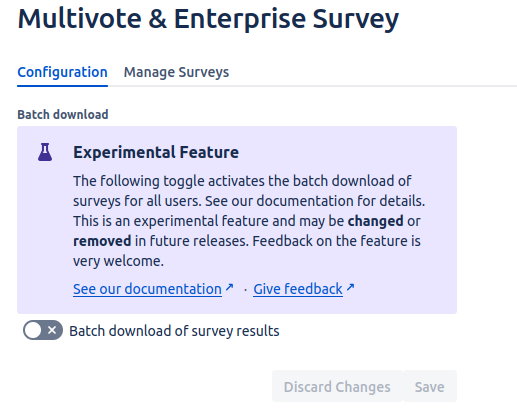
Task: Click the 'Experimental Feature' heading
Action: (x=156, y=152)
